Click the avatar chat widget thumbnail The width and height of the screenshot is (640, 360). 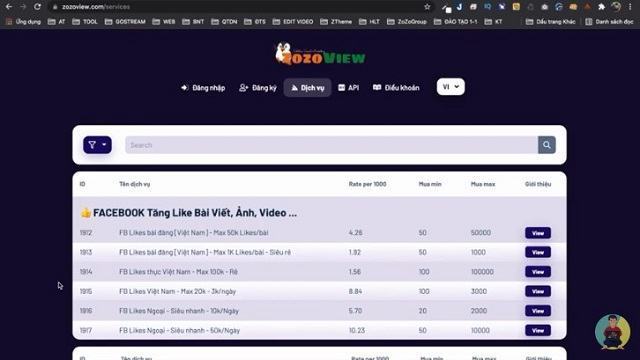click(612, 331)
